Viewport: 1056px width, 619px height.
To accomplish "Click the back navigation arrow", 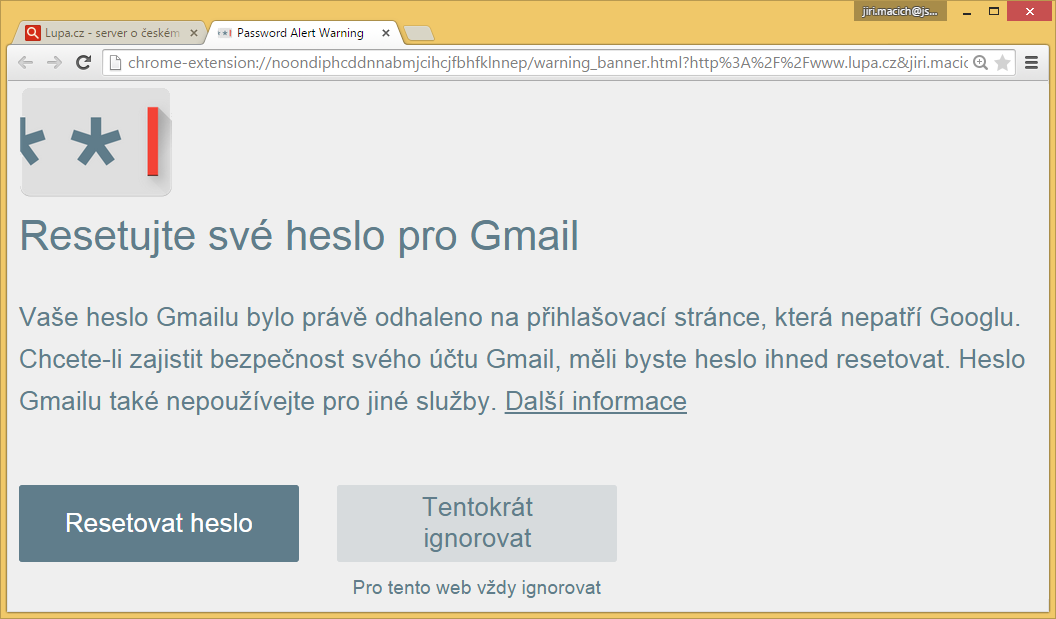I will click(x=26, y=62).
